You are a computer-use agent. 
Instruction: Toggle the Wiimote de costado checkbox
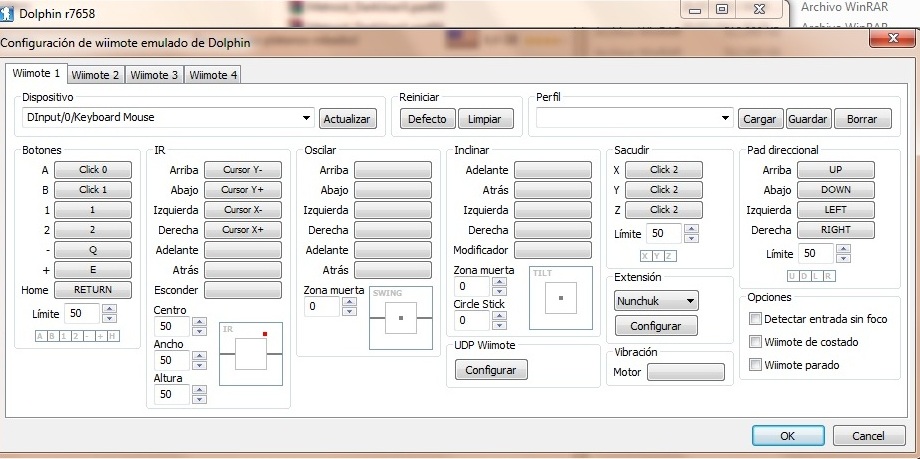[756, 342]
